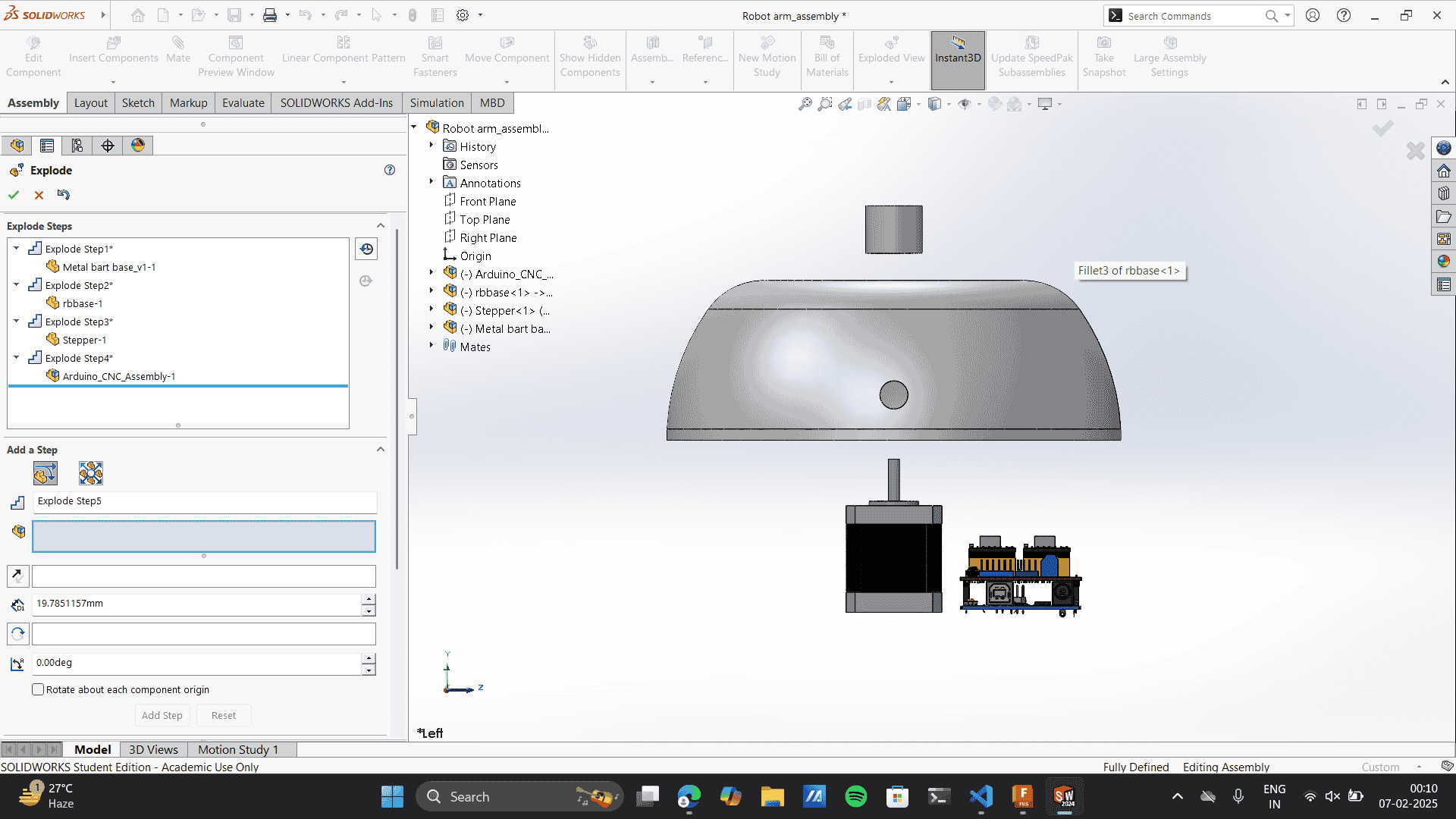
Task: Open the PropertyManager tab icon
Action: tap(47, 146)
